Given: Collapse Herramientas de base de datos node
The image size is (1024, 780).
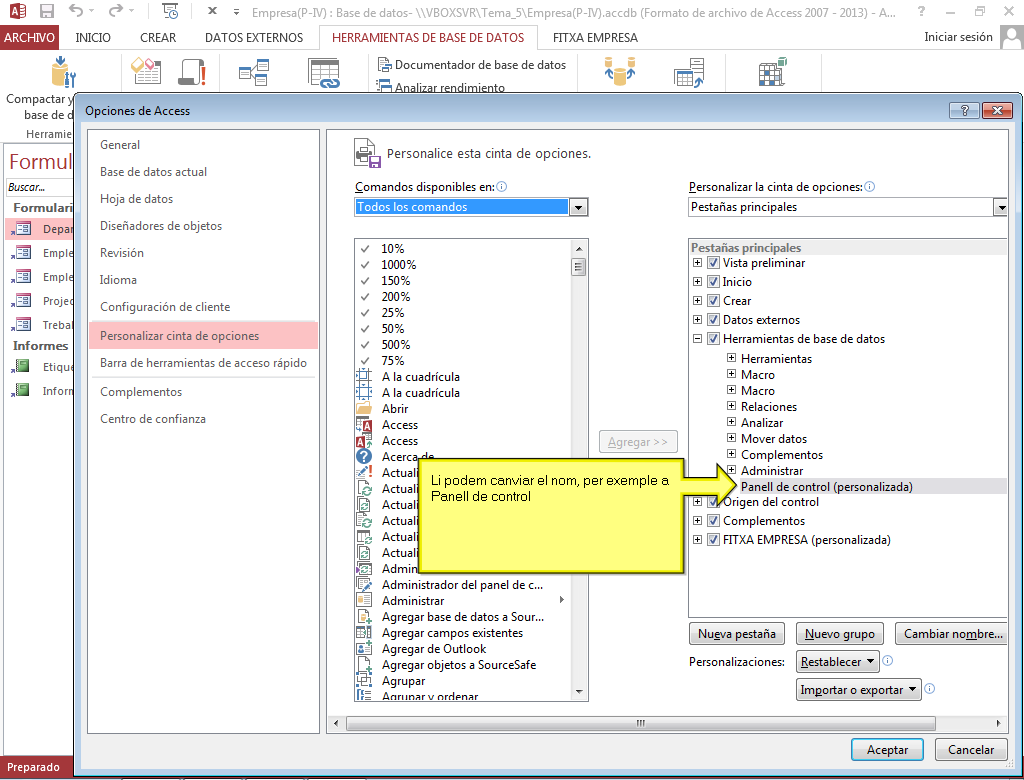Looking at the screenshot, I should 697,338.
